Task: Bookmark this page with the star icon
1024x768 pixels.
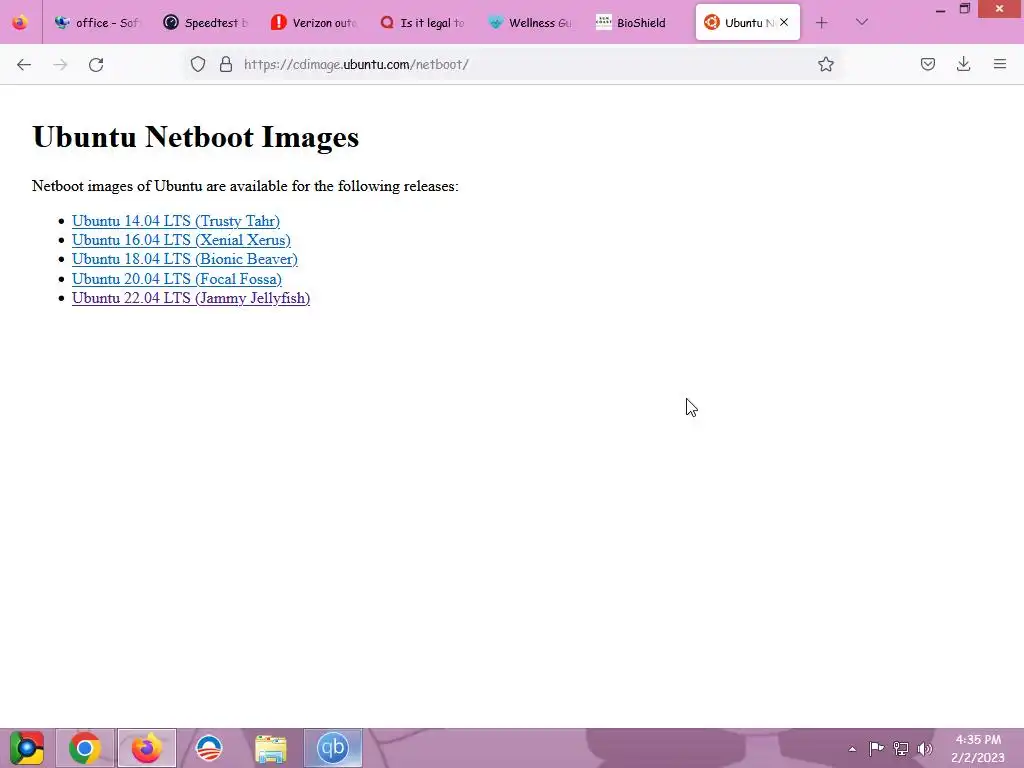Action: click(825, 64)
